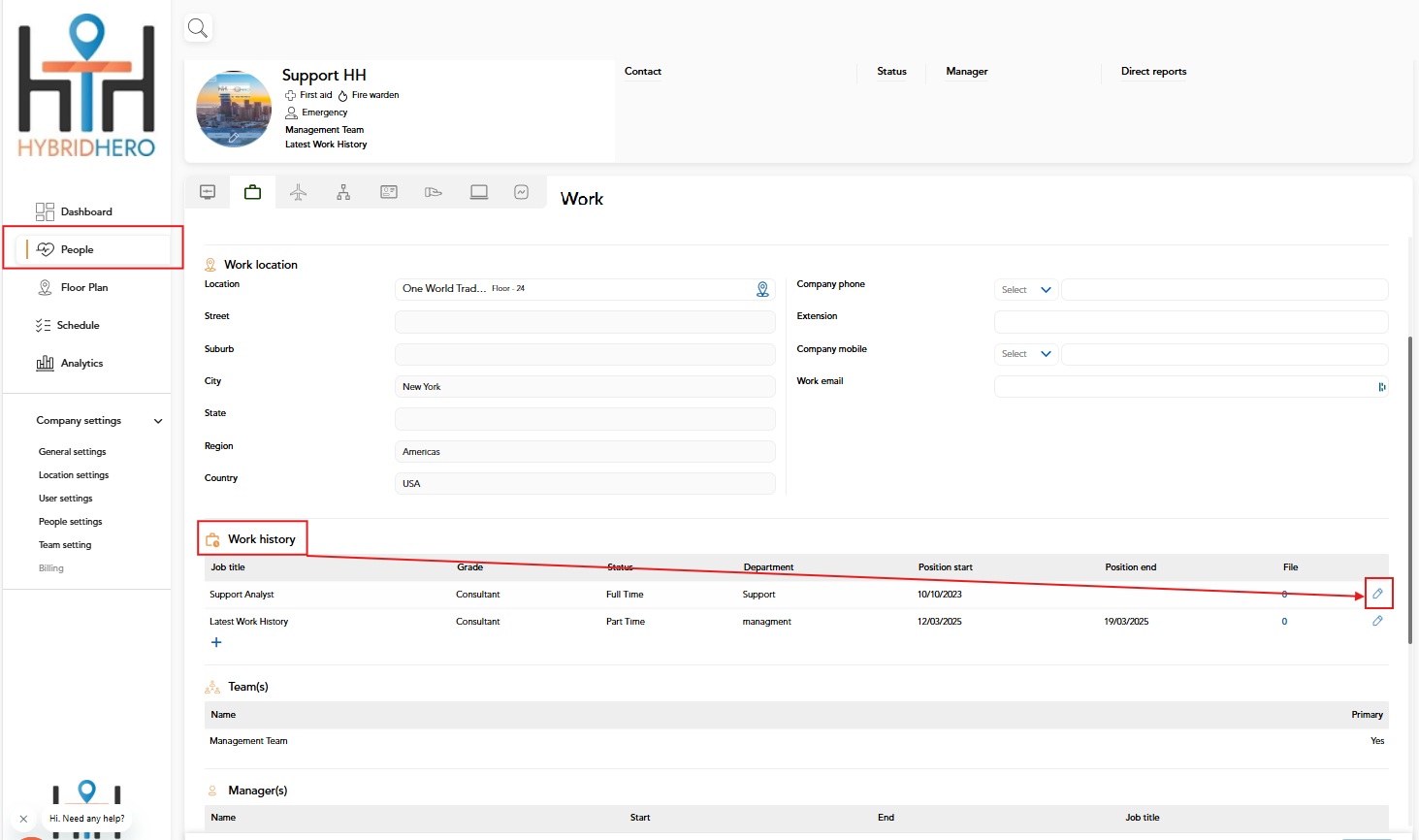The width and height of the screenshot is (1419, 840).
Task: Click the First aid cross icon
Action: 290,95
